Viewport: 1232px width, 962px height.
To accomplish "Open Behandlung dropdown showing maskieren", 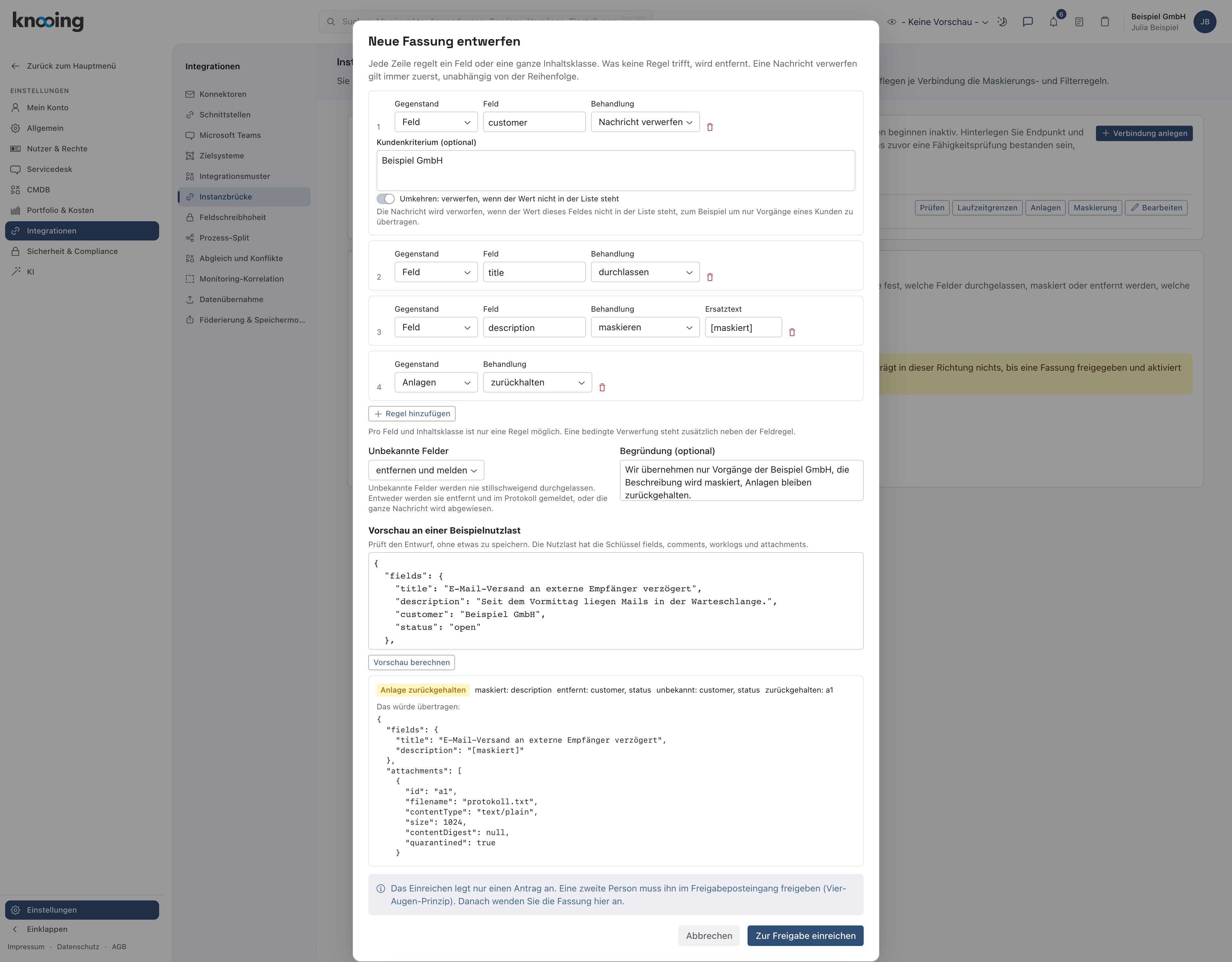I will coord(645,328).
